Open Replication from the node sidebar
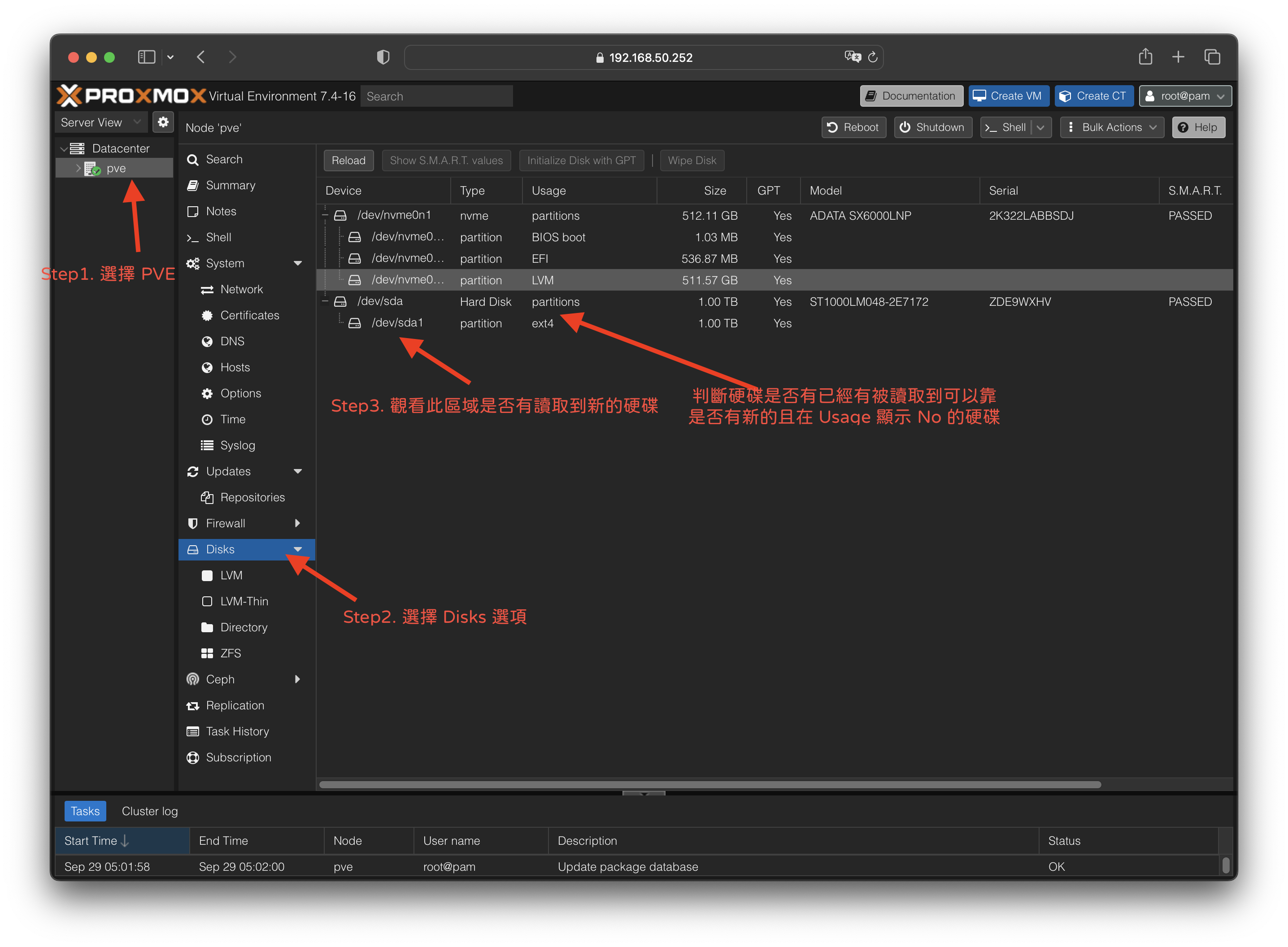 235,705
